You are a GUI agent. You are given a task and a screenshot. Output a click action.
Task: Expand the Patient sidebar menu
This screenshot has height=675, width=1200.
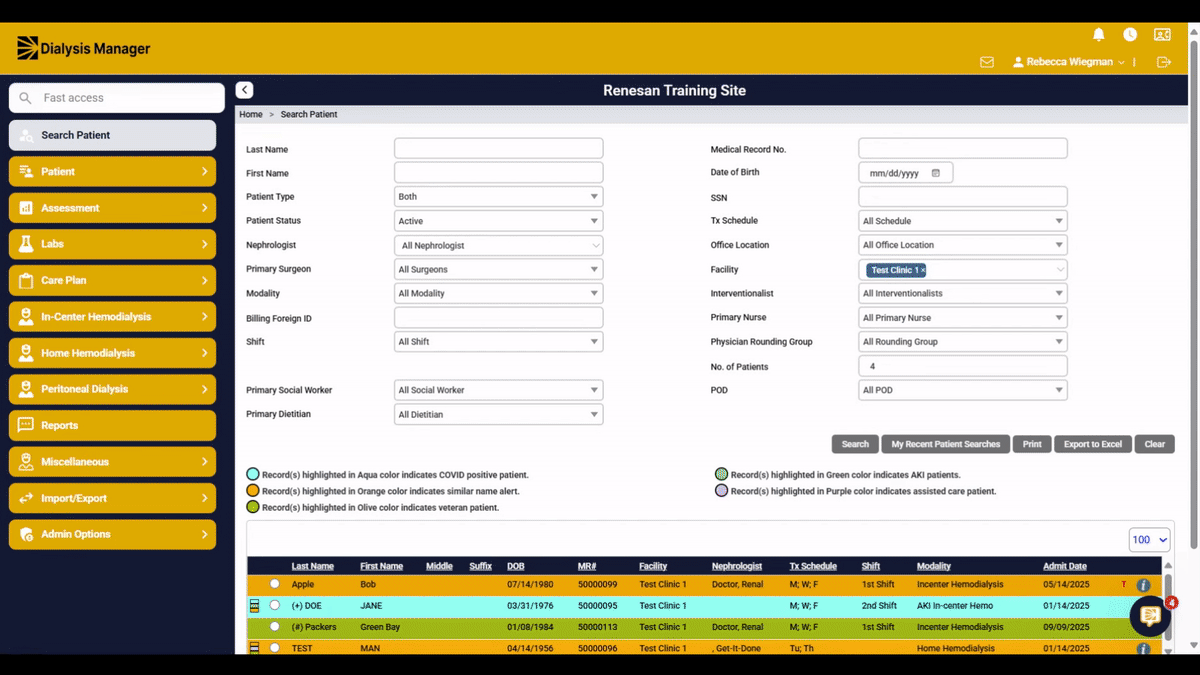click(x=113, y=172)
